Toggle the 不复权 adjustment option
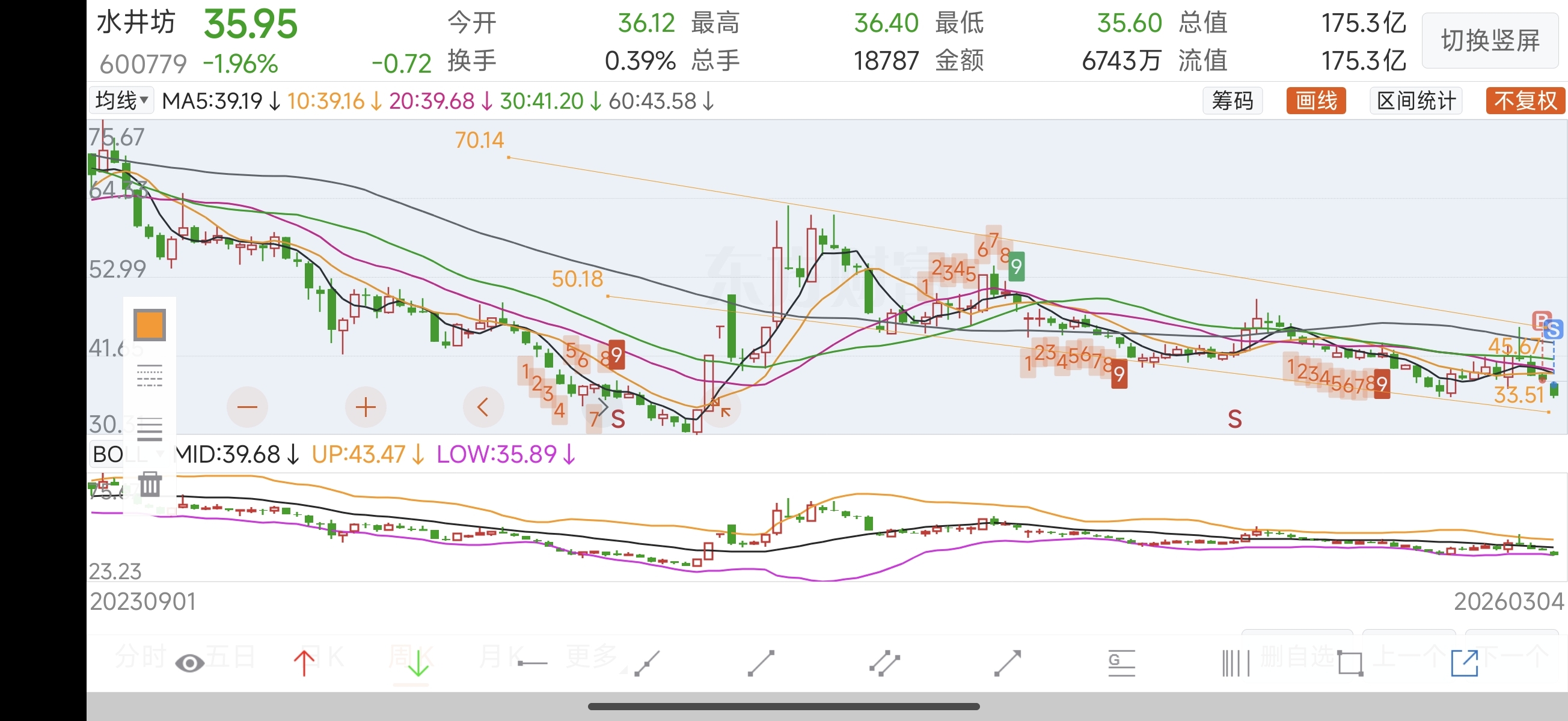 1525,100
